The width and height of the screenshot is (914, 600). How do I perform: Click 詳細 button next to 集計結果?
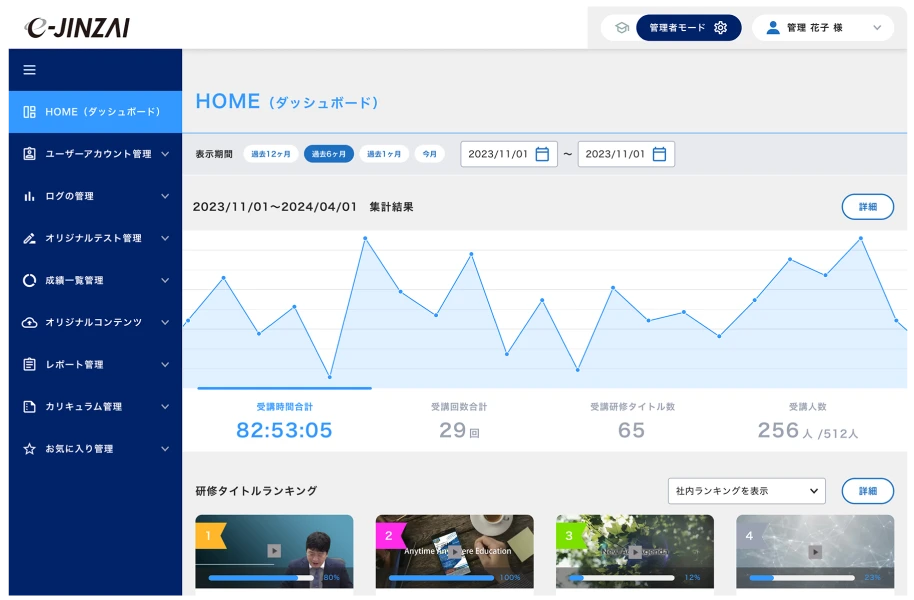(x=867, y=207)
